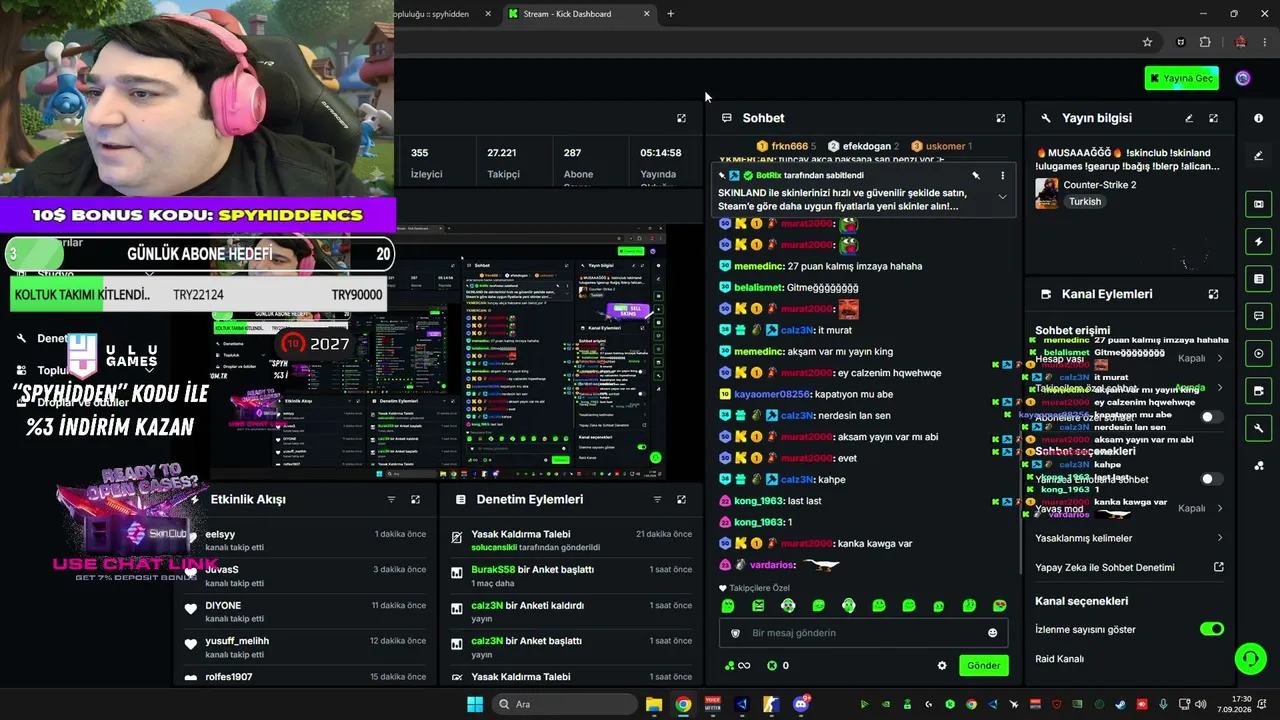Click username kayaomer08256 in chat
The image size is (1280, 720).
(x=772, y=394)
